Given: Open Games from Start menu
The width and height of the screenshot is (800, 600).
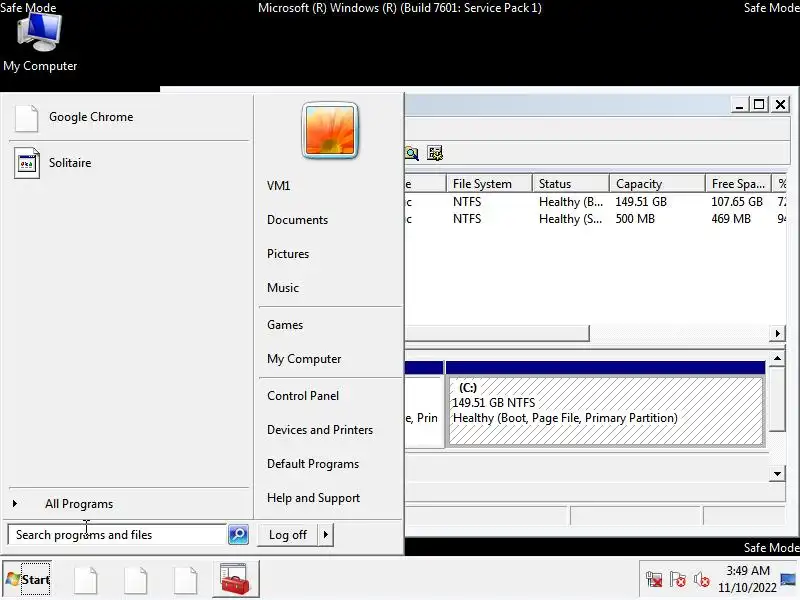Looking at the screenshot, I should (285, 325).
